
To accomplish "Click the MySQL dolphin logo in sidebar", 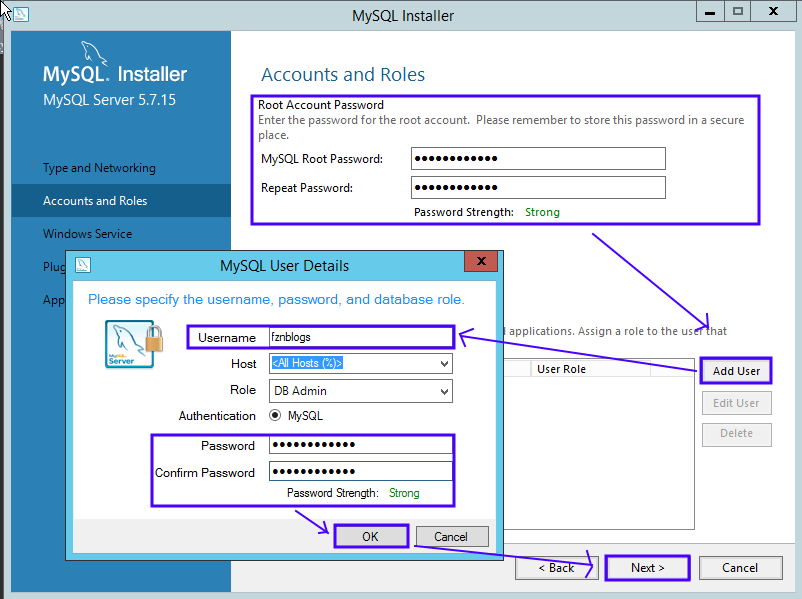I will 94,53.
